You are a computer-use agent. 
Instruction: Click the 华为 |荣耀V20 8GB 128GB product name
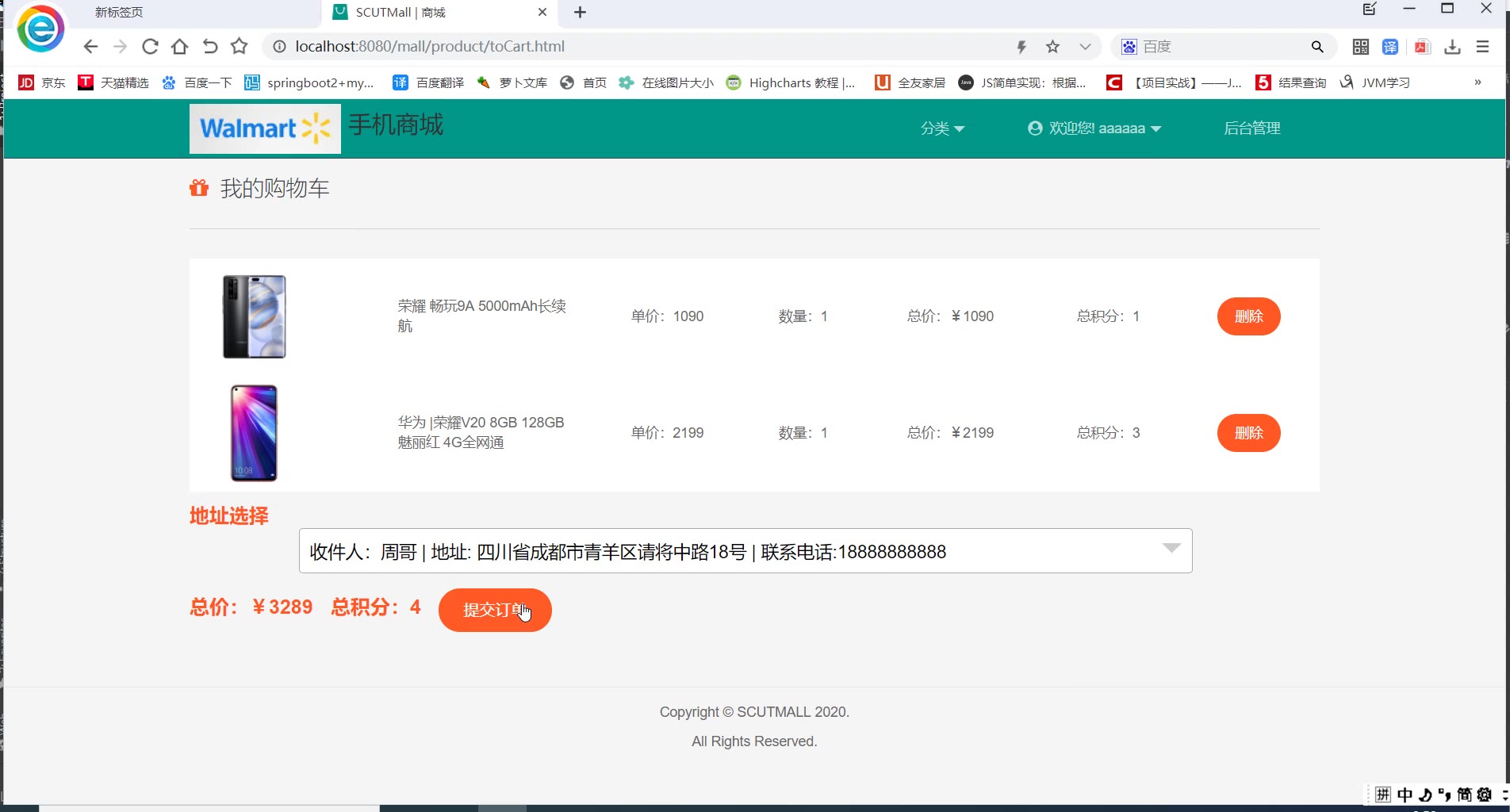[481, 432]
